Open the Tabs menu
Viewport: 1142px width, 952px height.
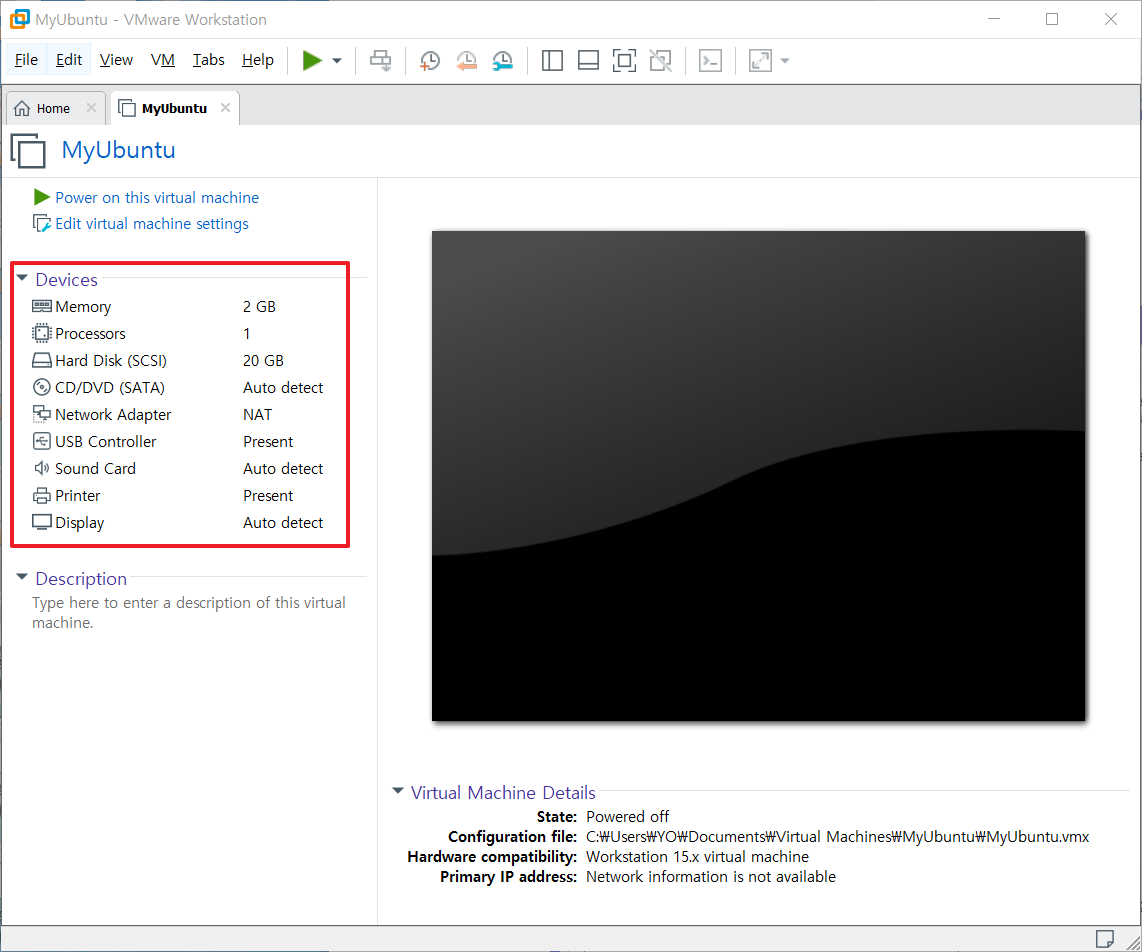click(208, 60)
